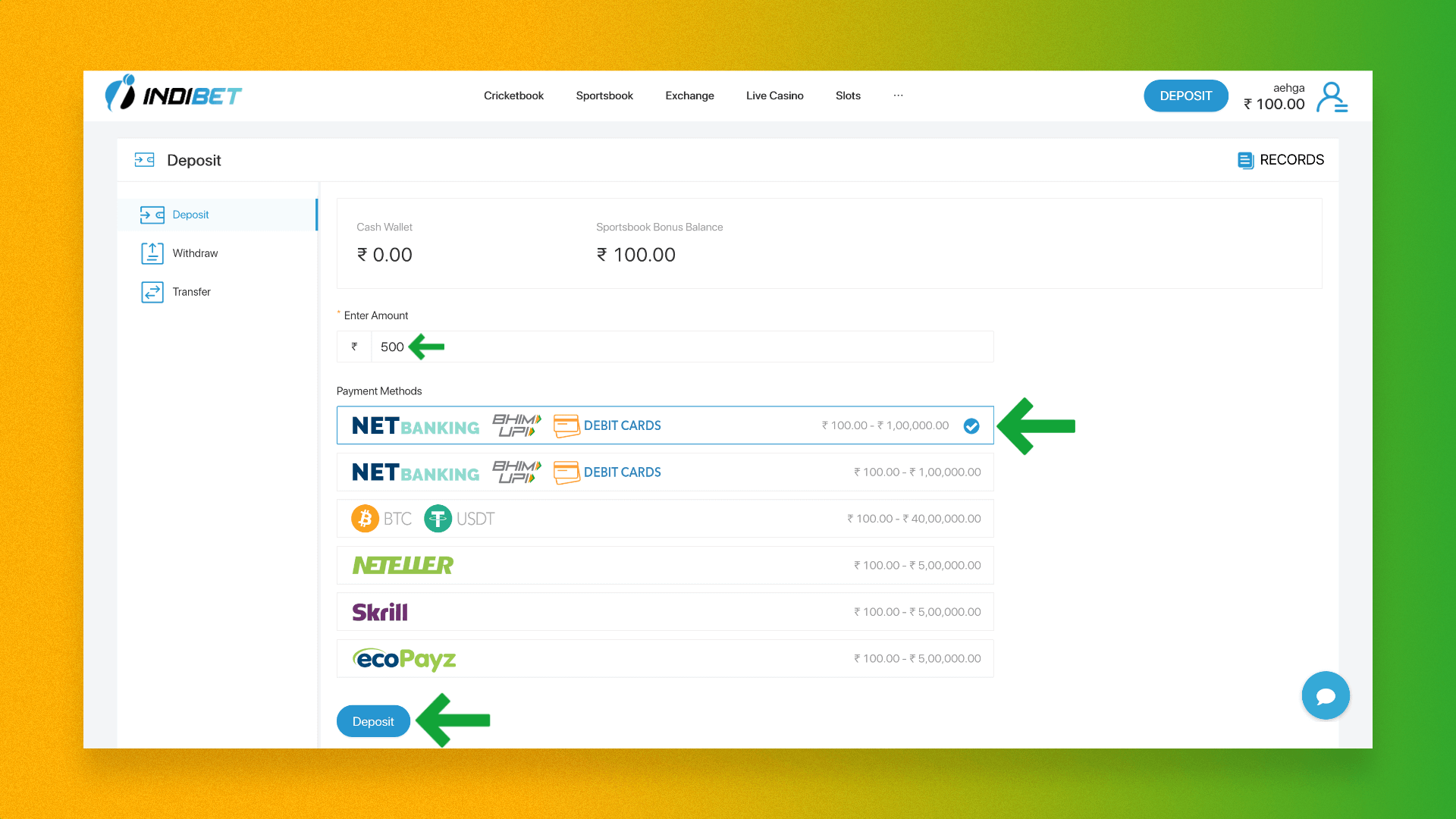Open the Sportsbook menu

pos(604,96)
